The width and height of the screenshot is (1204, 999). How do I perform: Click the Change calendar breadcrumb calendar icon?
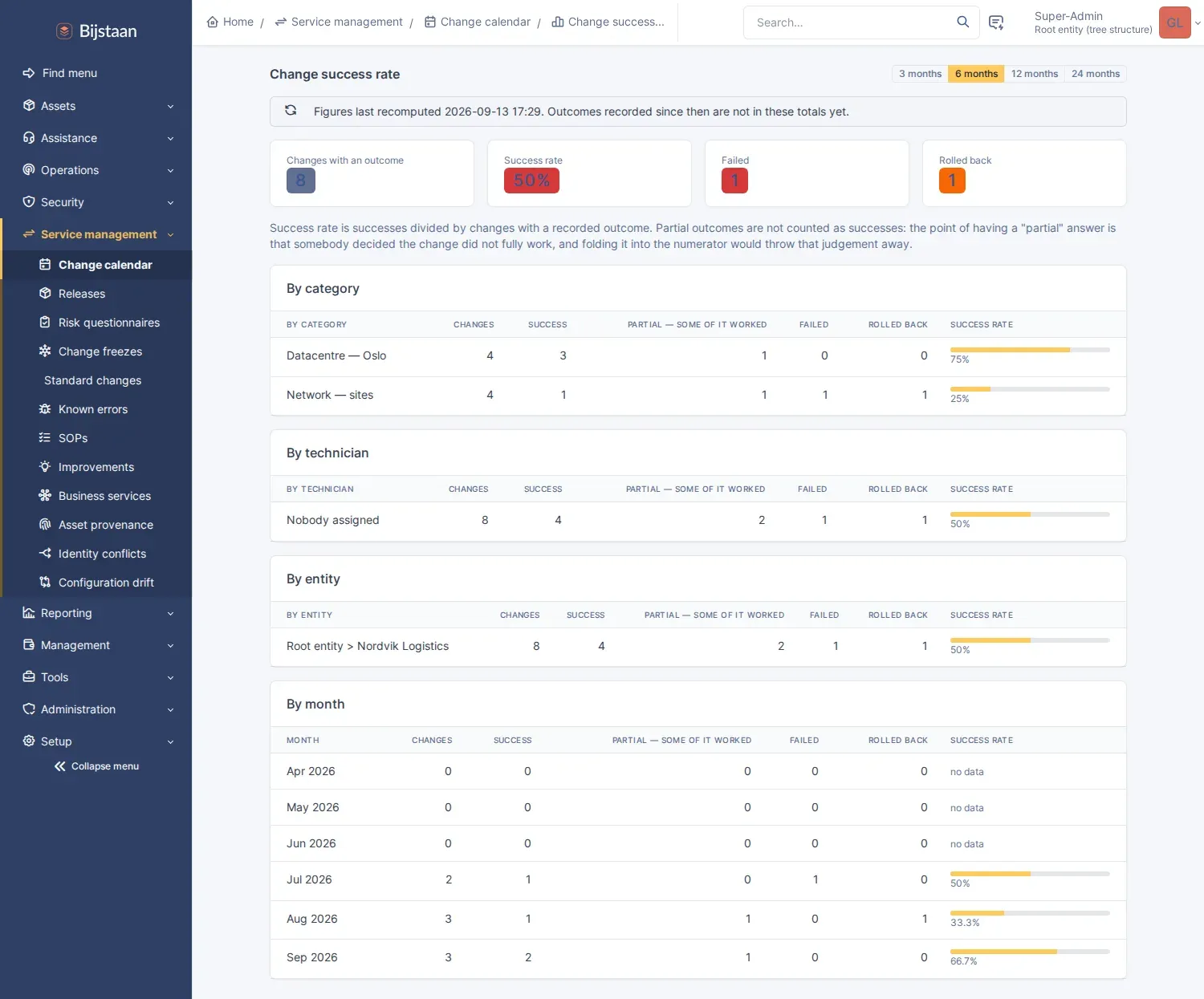430,22
